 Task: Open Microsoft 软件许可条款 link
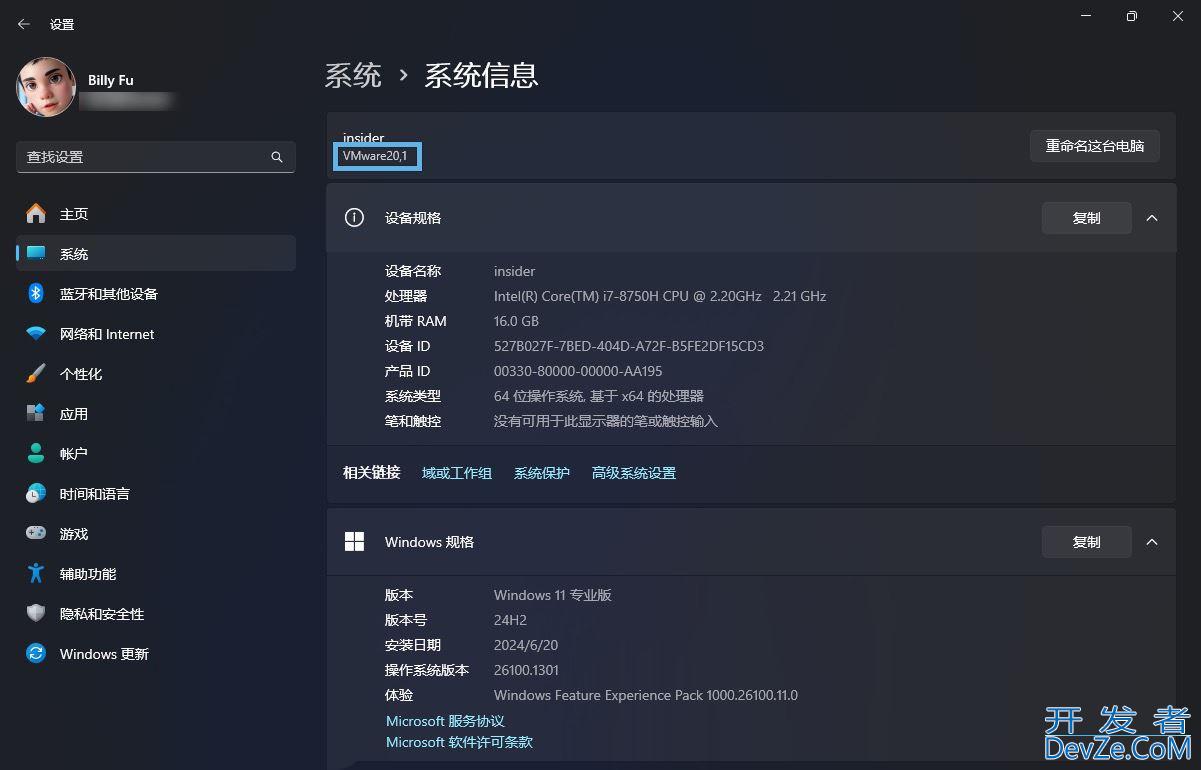point(459,742)
